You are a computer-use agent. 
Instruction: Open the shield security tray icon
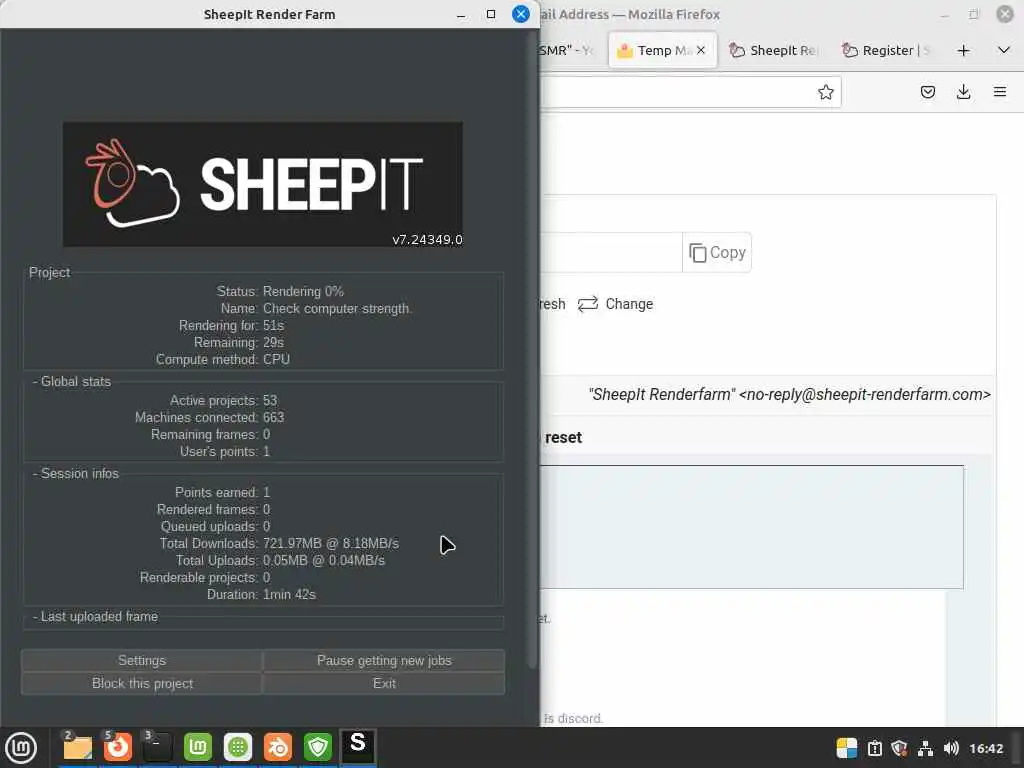899,748
